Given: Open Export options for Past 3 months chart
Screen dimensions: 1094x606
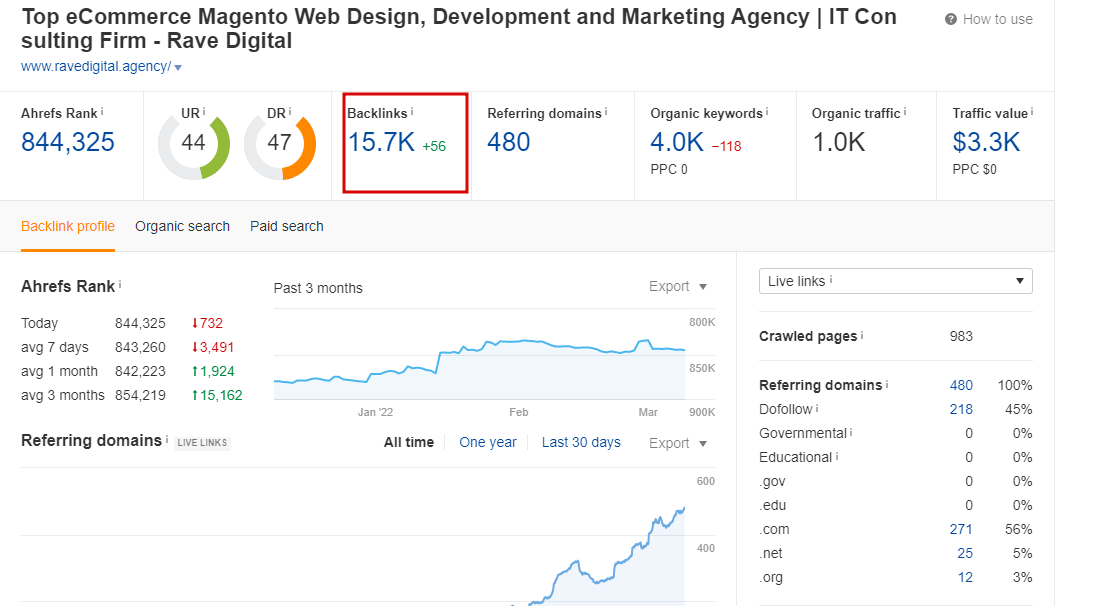Looking at the screenshot, I should 678,286.
